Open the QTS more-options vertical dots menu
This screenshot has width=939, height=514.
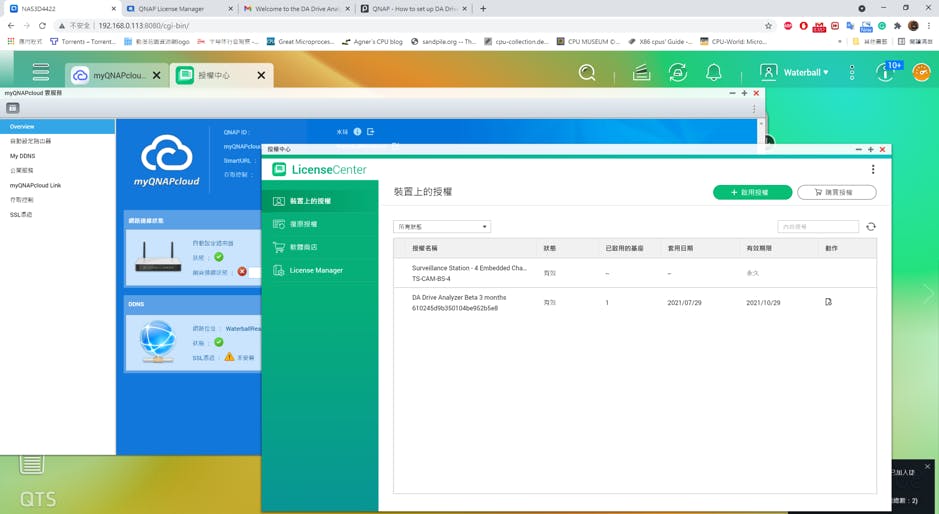click(852, 73)
